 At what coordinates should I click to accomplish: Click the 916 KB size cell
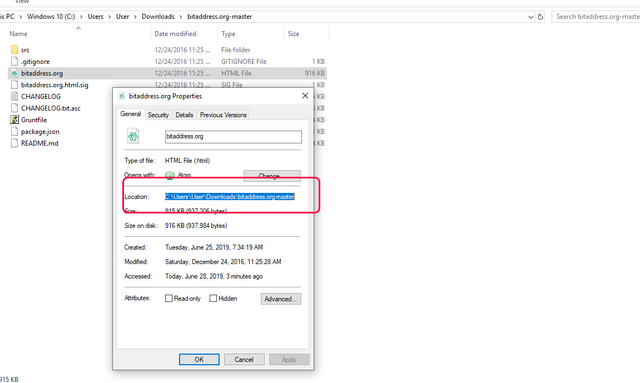[x=315, y=73]
